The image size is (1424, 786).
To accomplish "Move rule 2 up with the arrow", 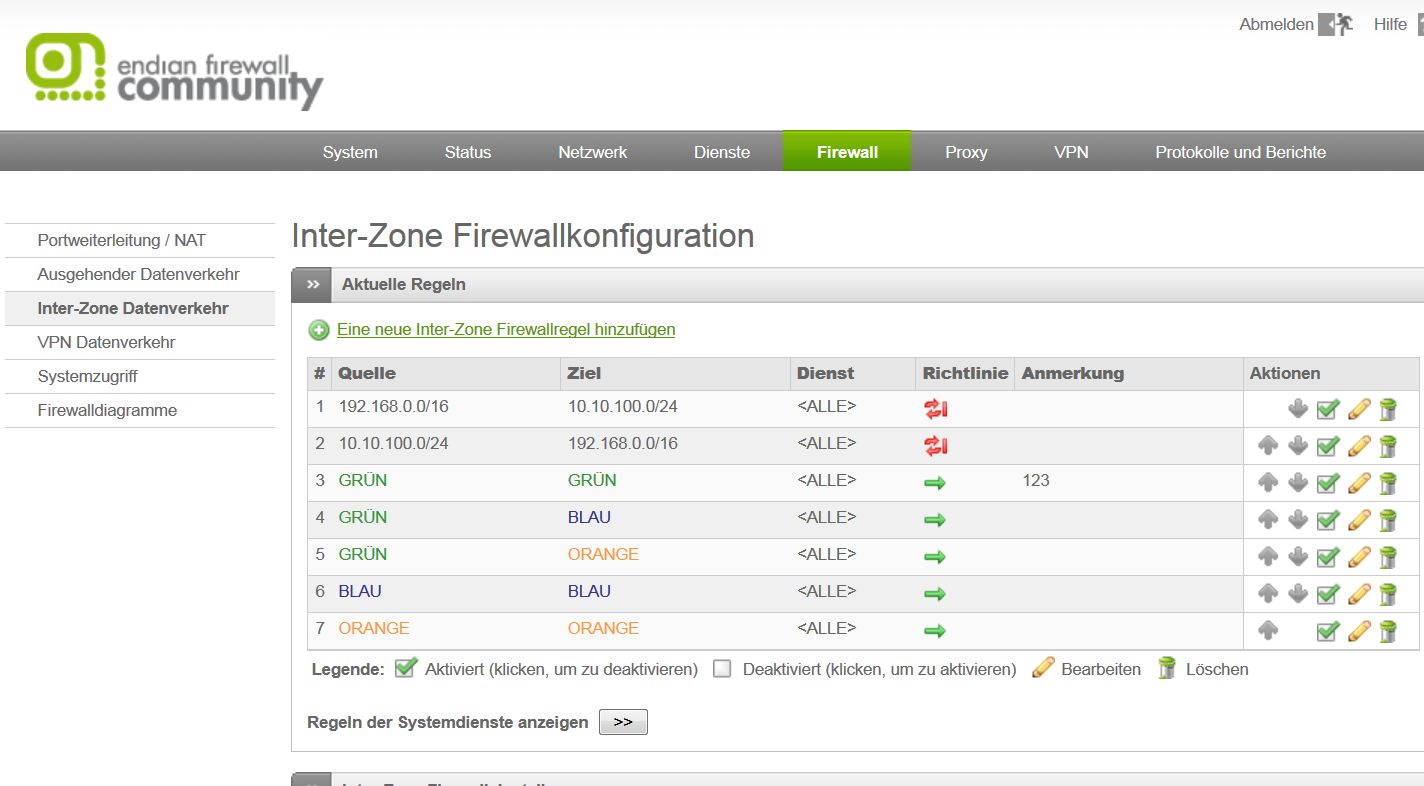I will 1268,446.
